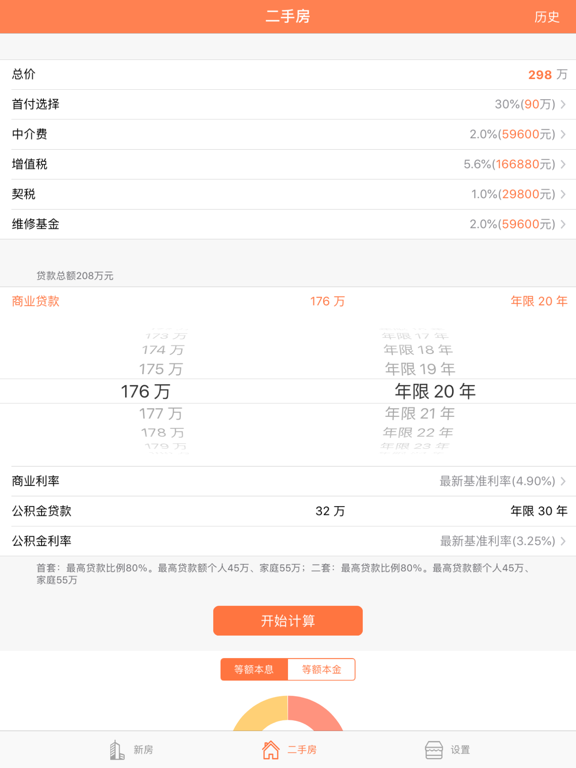Edit provident fund amount 32 万
Image resolution: width=576 pixels, height=768 pixels.
pyautogui.click(x=330, y=511)
